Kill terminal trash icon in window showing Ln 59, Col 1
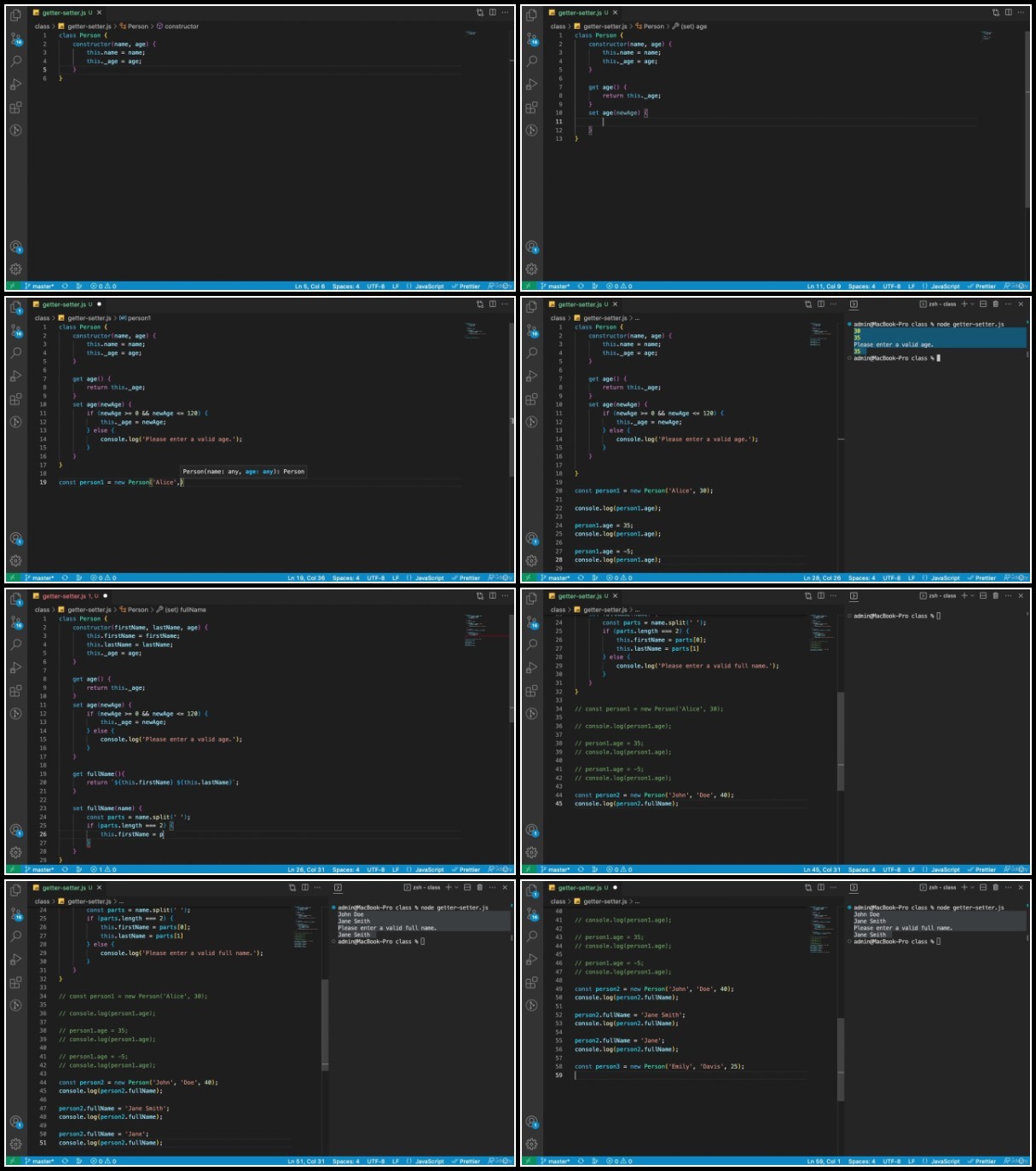 (x=995, y=888)
